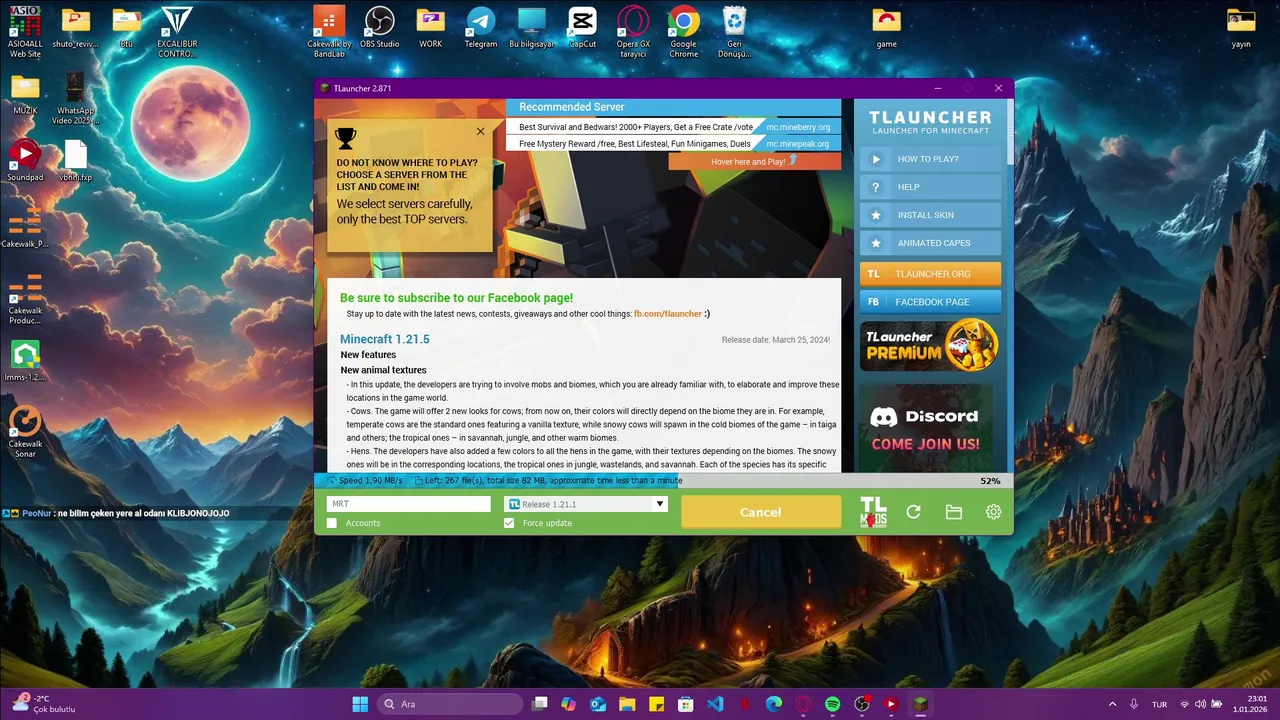Open the yayın desktop icon
This screenshot has width=1280, height=720.
pyautogui.click(x=1241, y=28)
